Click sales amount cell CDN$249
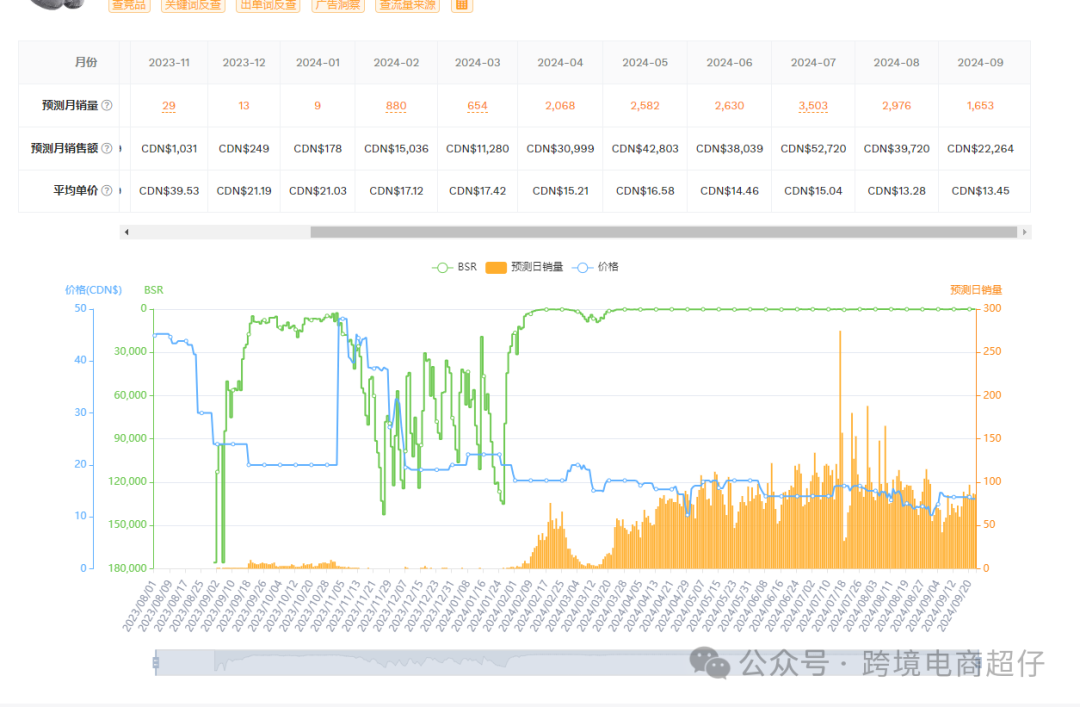Image resolution: width=1080 pixels, height=707 pixels. click(x=244, y=149)
